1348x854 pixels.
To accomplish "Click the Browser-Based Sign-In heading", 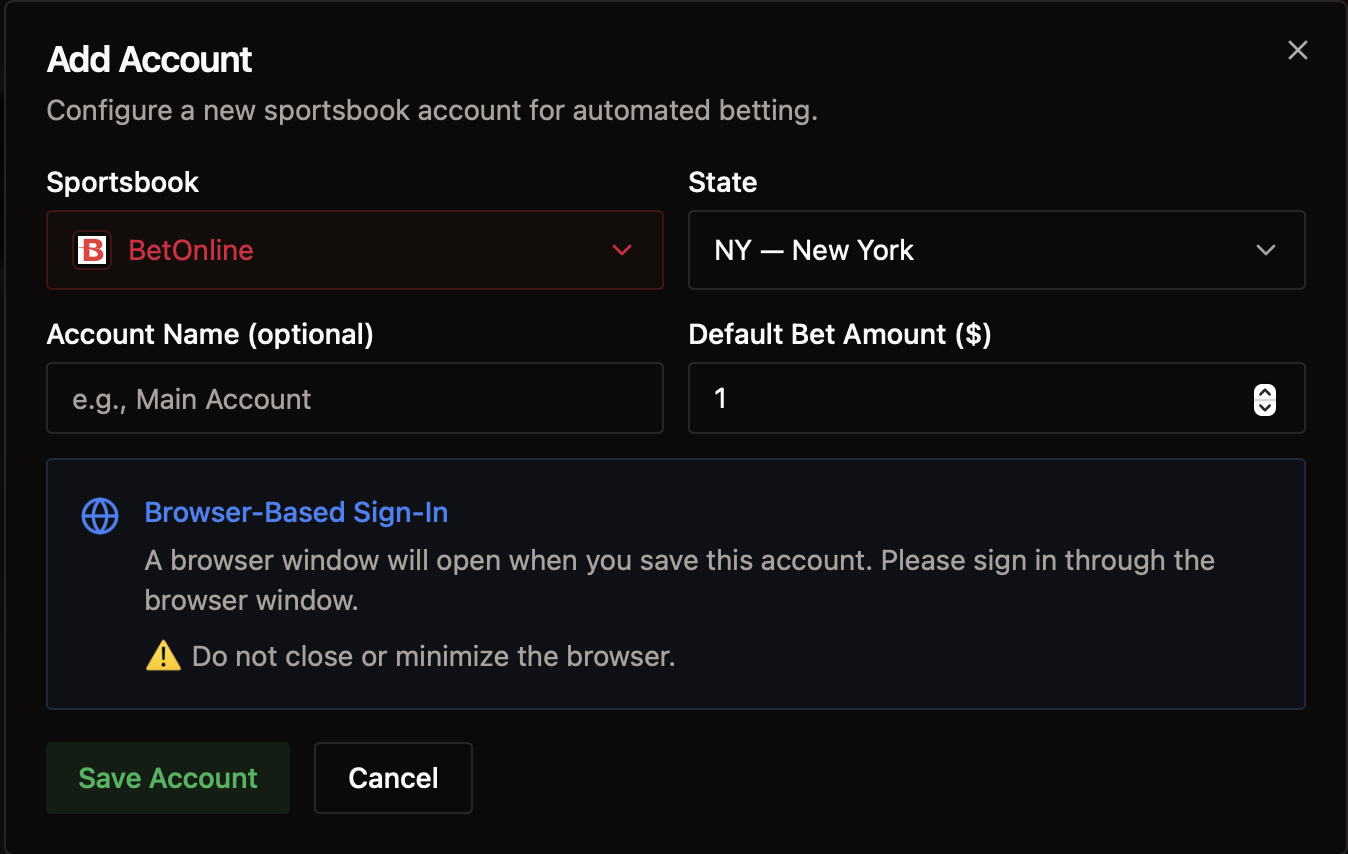I will pyautogui.click(x=296, y=513).
